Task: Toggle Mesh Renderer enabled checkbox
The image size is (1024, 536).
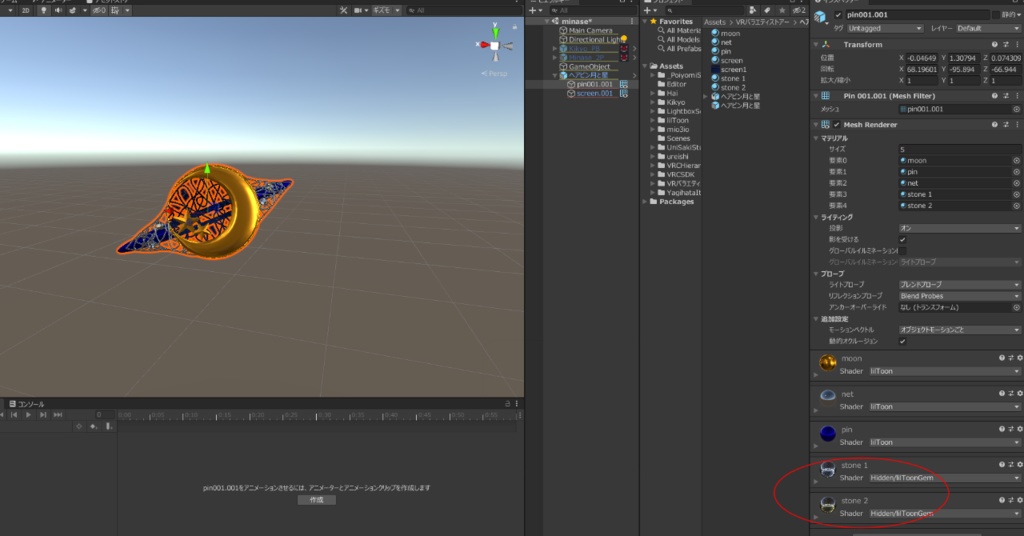Action: tap(837, 125)
